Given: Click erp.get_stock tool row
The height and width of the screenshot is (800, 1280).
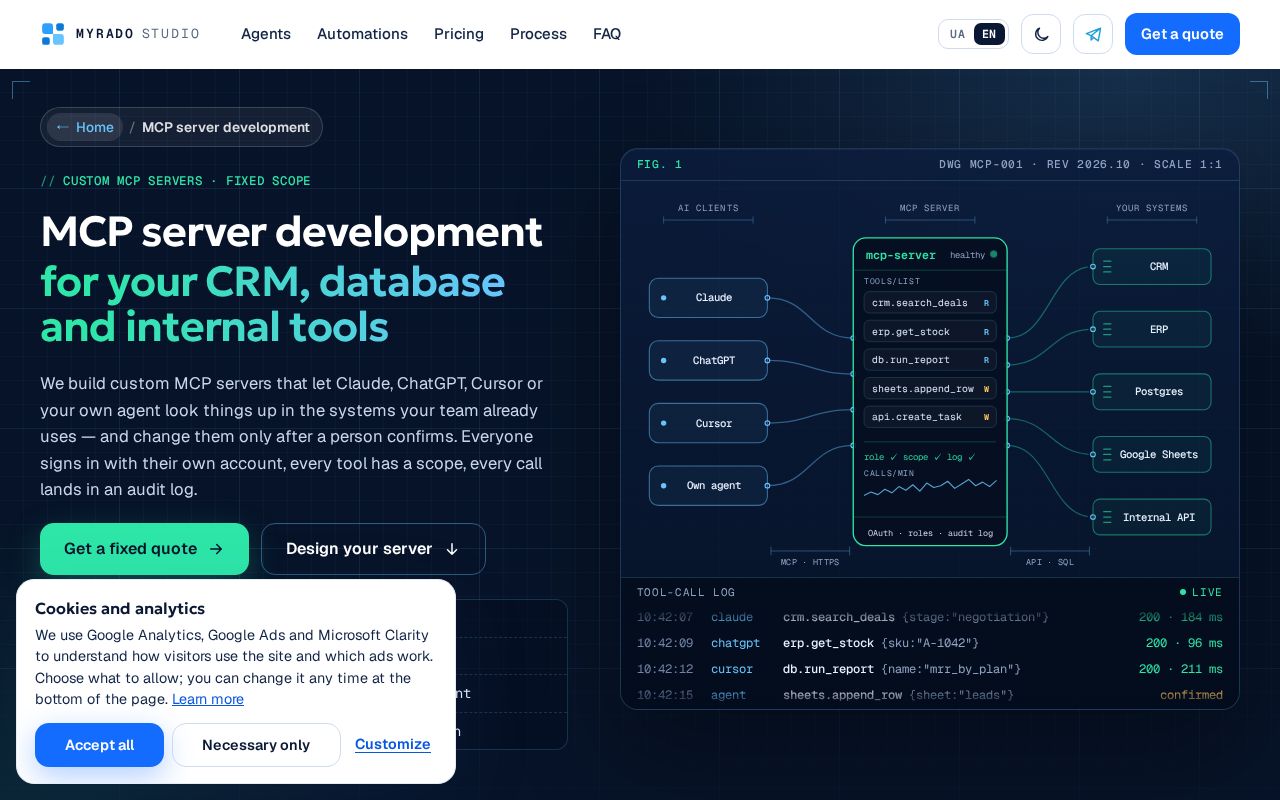Looking at the screenshot, I should [x=930, y=331].
